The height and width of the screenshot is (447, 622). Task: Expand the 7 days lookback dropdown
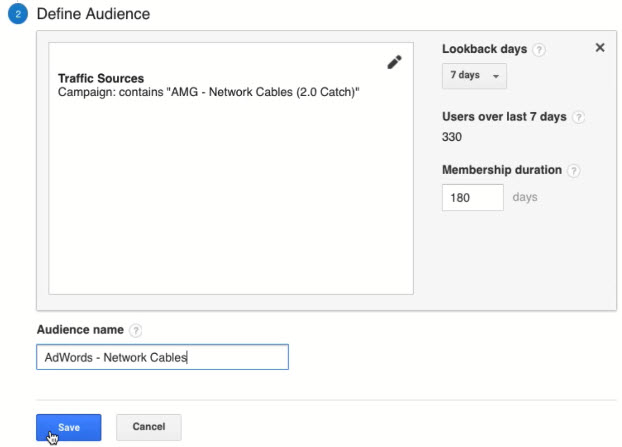pos(474,76)
